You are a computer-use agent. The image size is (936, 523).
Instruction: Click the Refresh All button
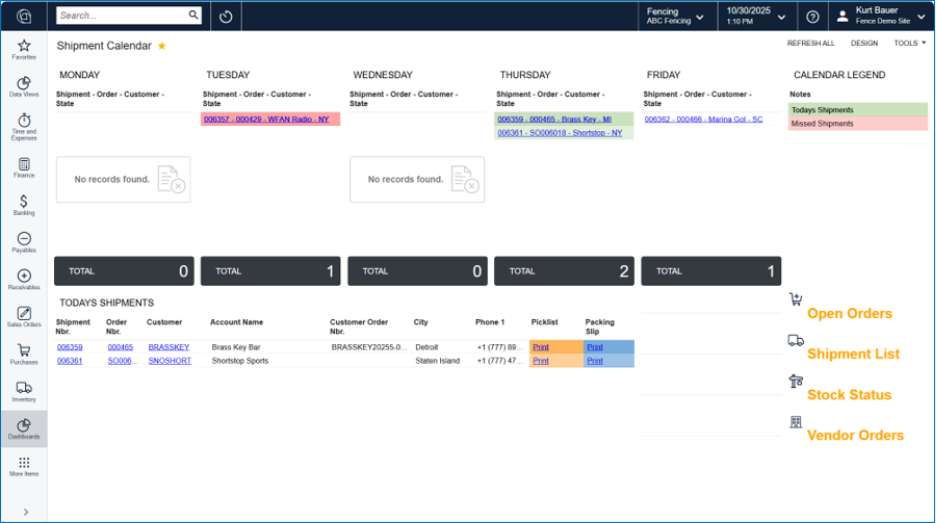click(x=810, y=43)
